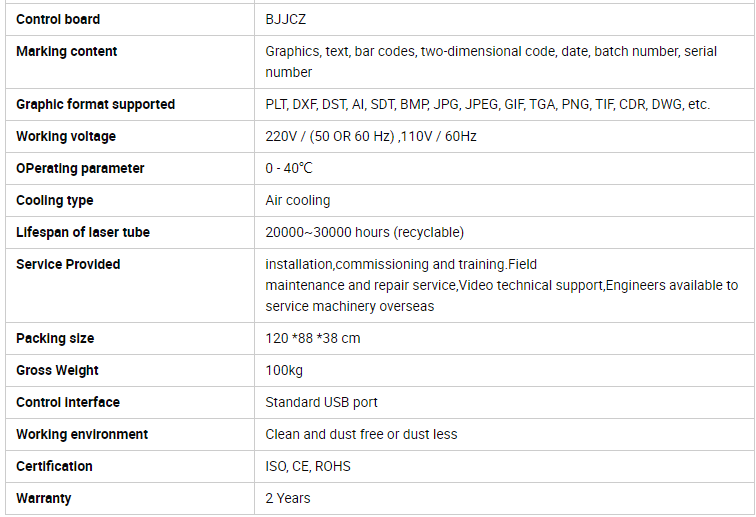Click the "Control board" row label
756x517 pixels.
pos(58,19)
